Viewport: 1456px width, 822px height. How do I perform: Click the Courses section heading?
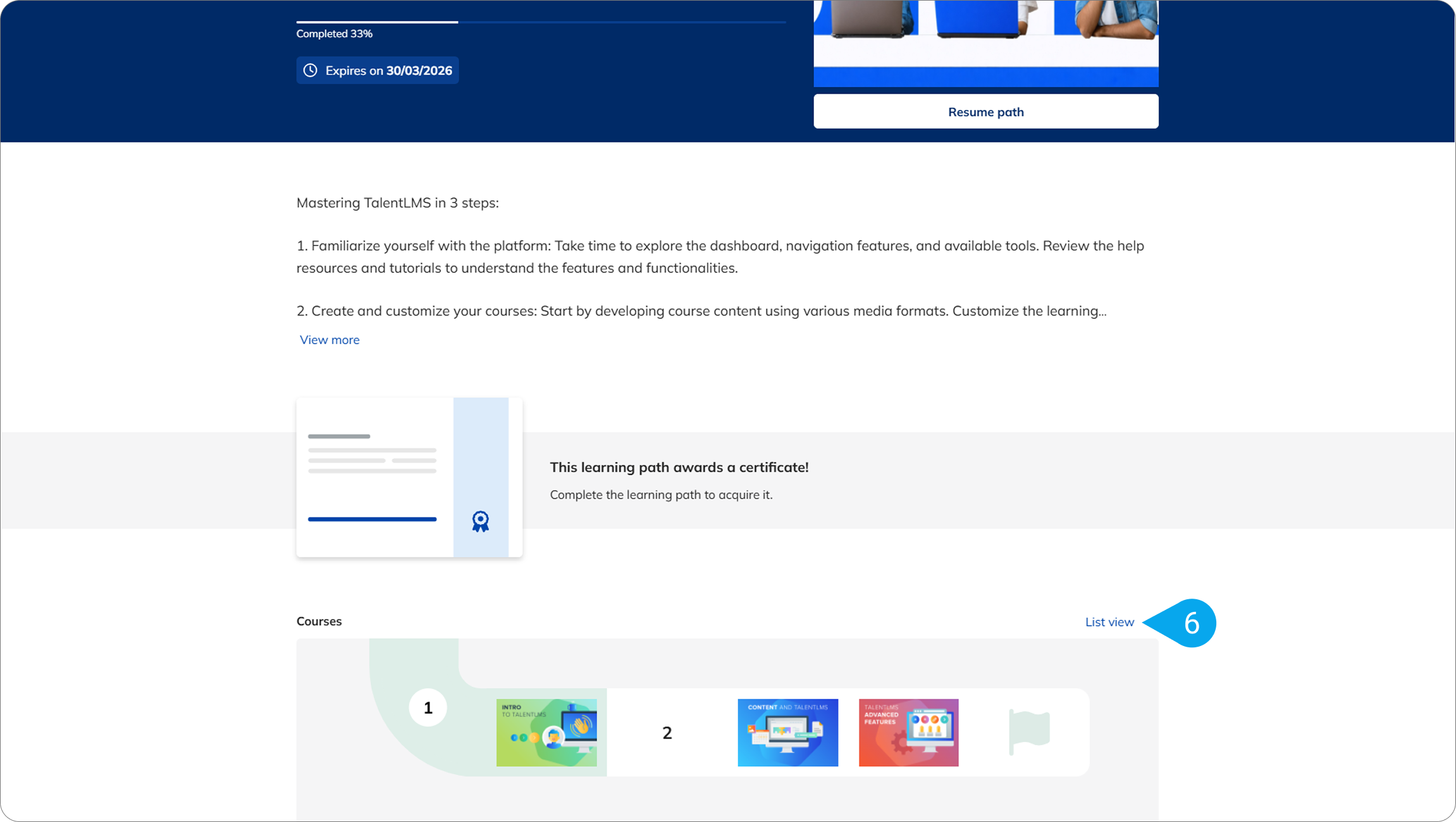tap(319, 621)
